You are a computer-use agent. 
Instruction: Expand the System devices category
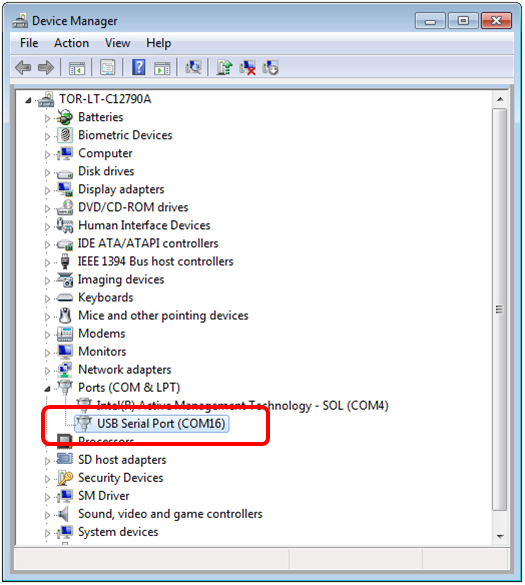coord(47,533)
